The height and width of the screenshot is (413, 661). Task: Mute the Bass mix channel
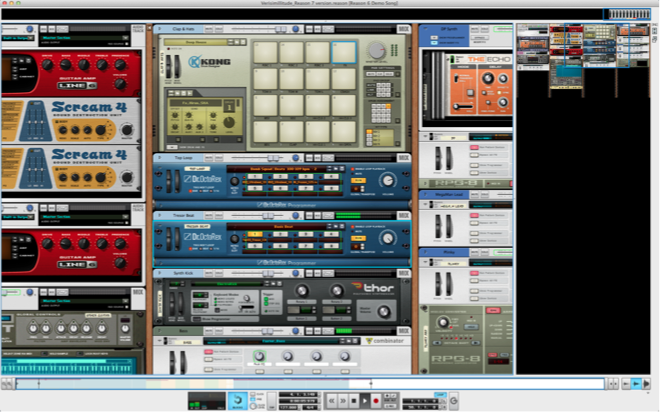point(209,331)
